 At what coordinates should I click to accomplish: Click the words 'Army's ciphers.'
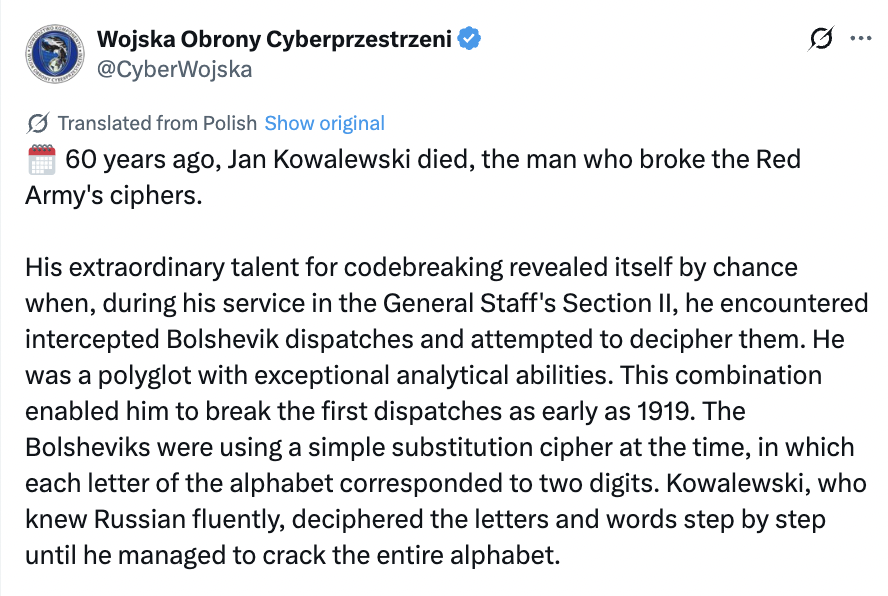(x=114, y=195)
